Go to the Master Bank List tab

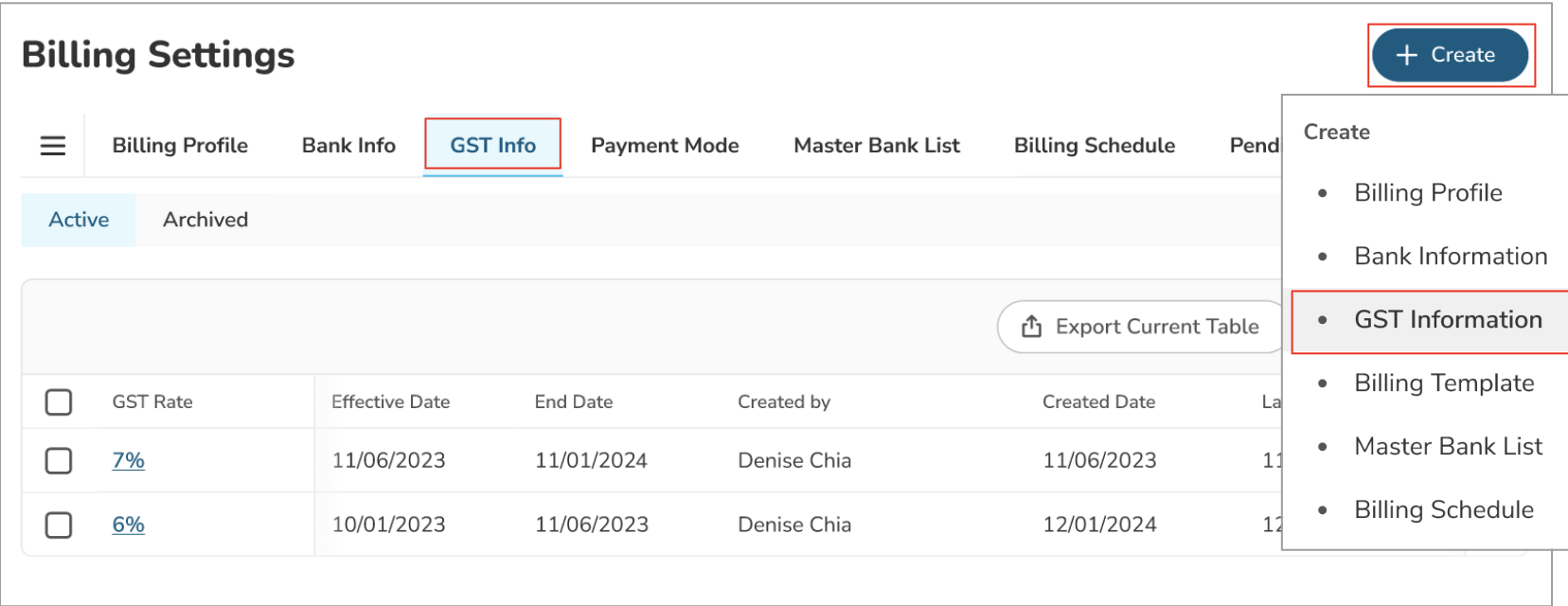point(877,146)
